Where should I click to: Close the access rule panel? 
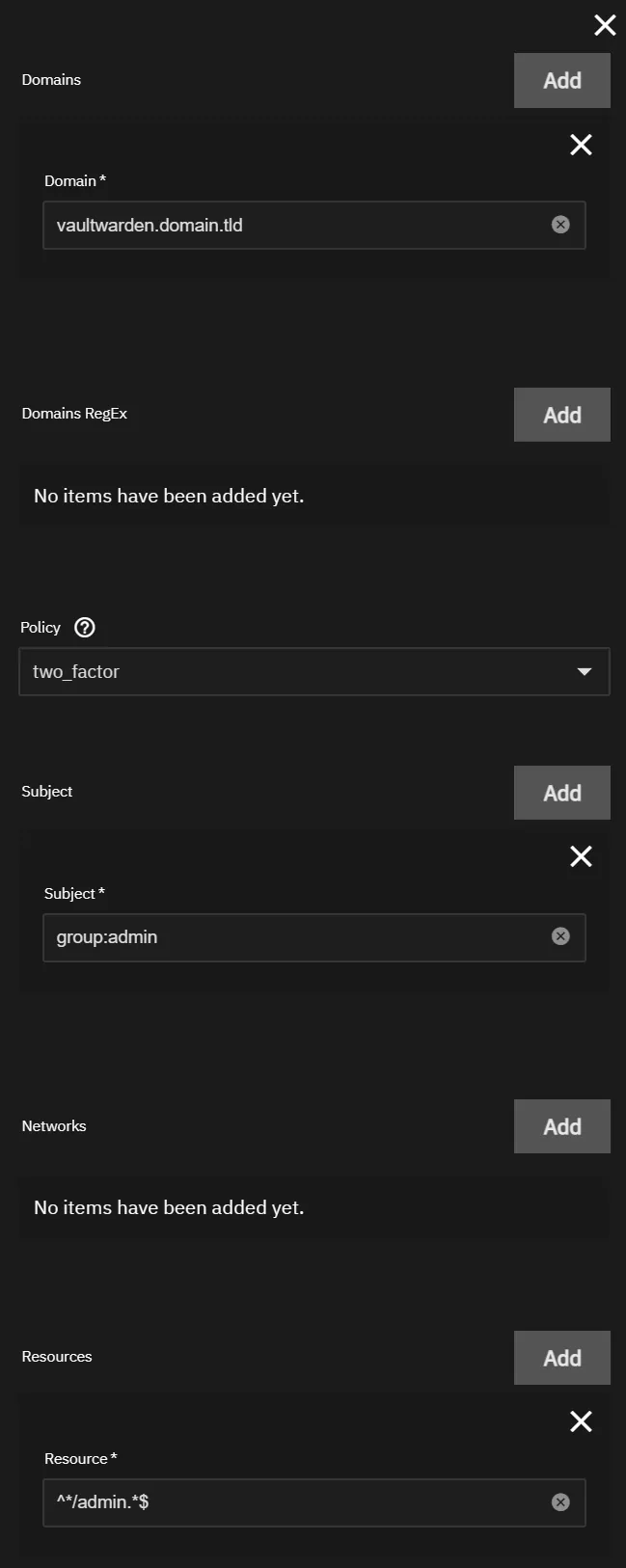point(605,25)
